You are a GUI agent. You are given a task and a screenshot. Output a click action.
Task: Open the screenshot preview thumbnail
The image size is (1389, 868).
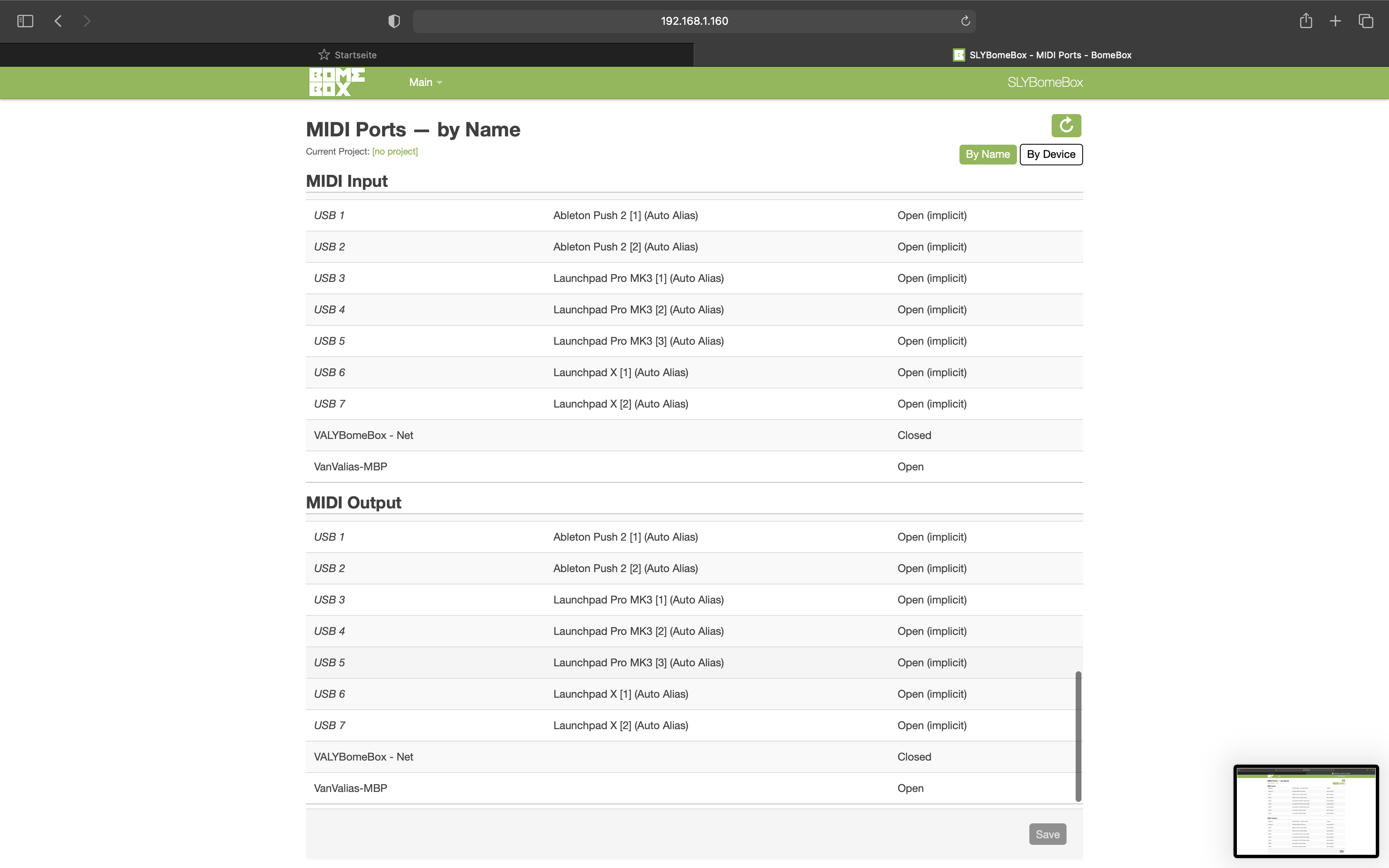pos(1306,811)
